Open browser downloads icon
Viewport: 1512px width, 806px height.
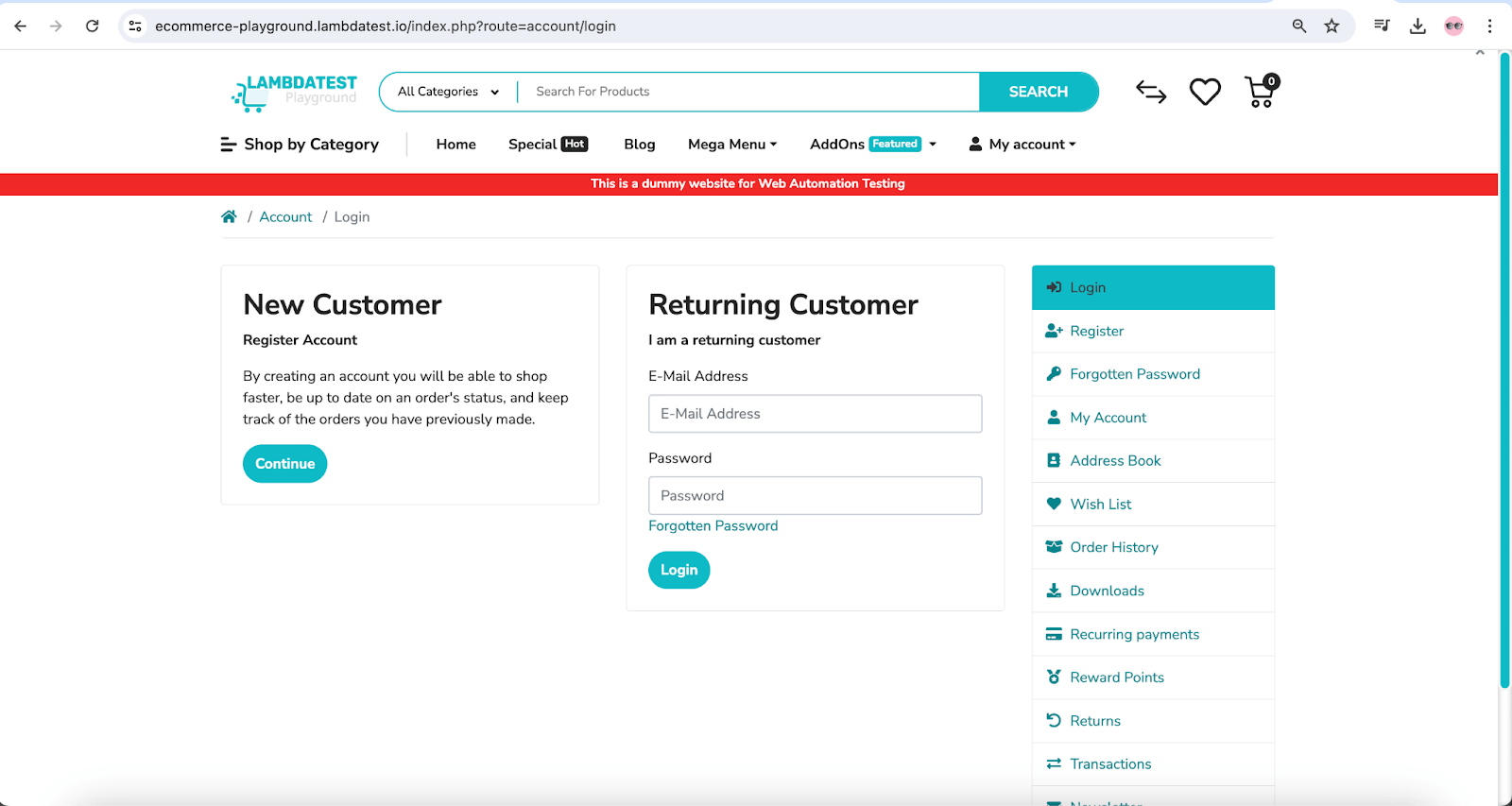(x=1417, y=26)
